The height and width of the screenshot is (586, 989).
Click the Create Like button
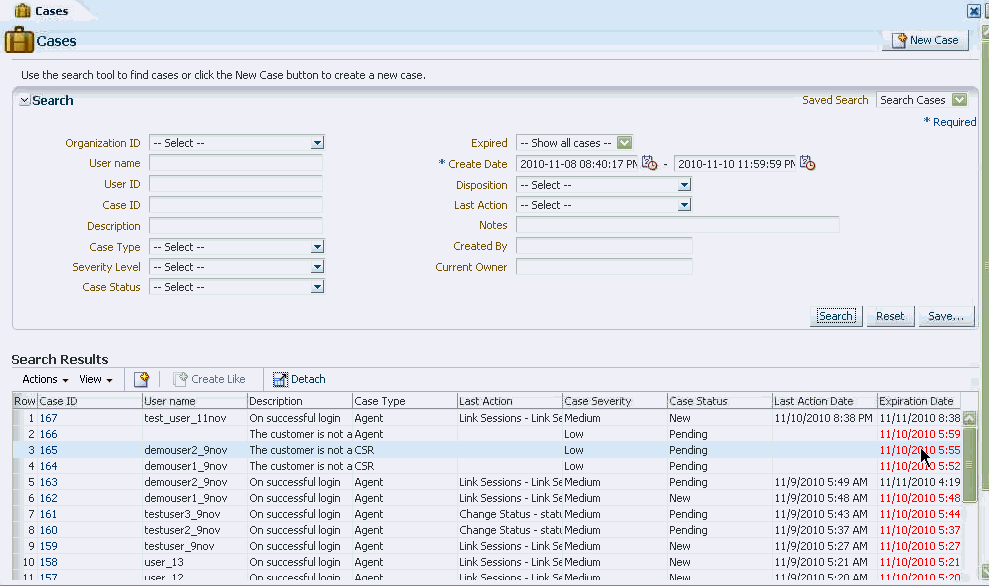[210, 379]
